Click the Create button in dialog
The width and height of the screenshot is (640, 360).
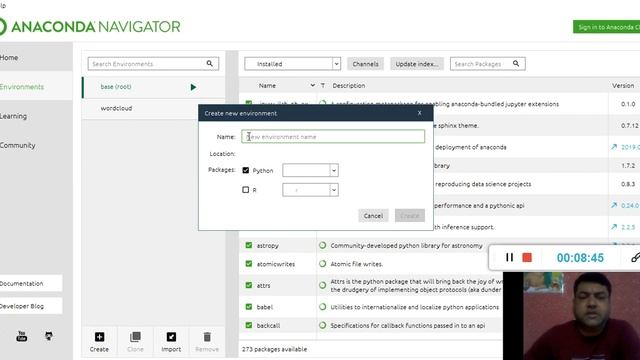[410, 216]
